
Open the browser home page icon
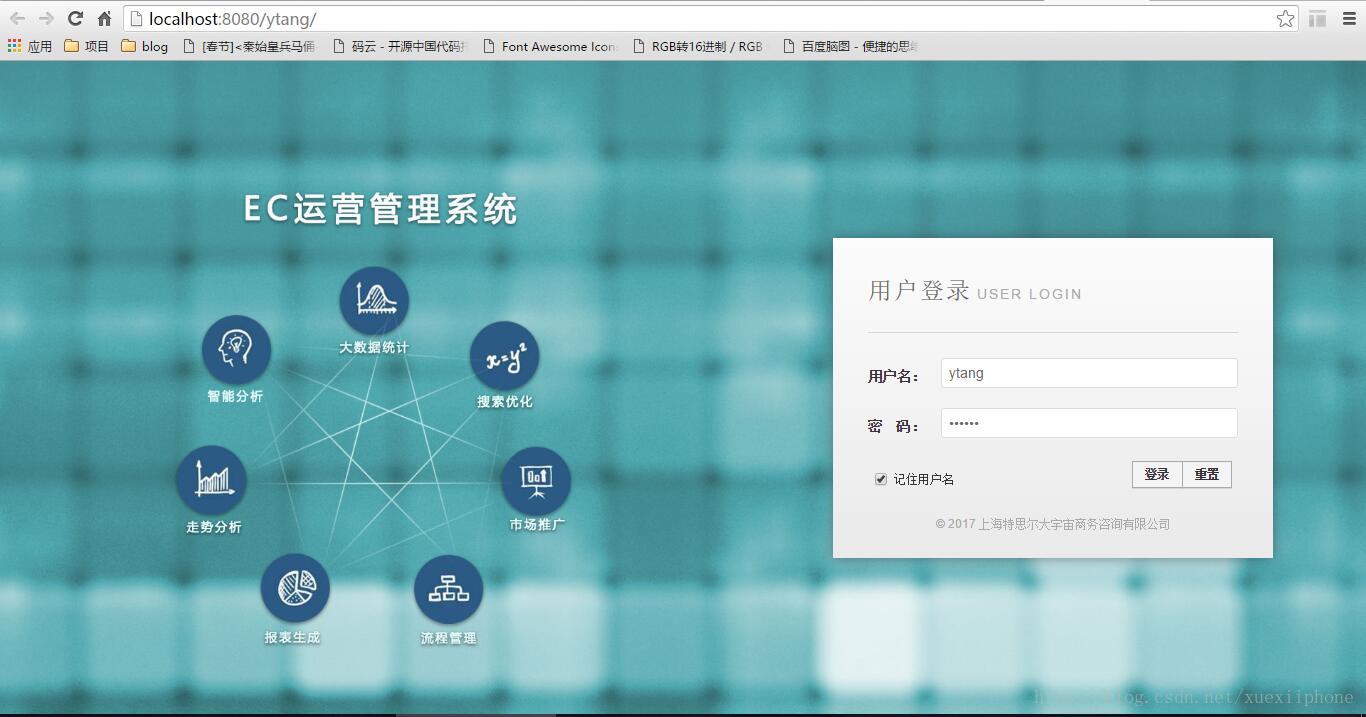point(104,18)
